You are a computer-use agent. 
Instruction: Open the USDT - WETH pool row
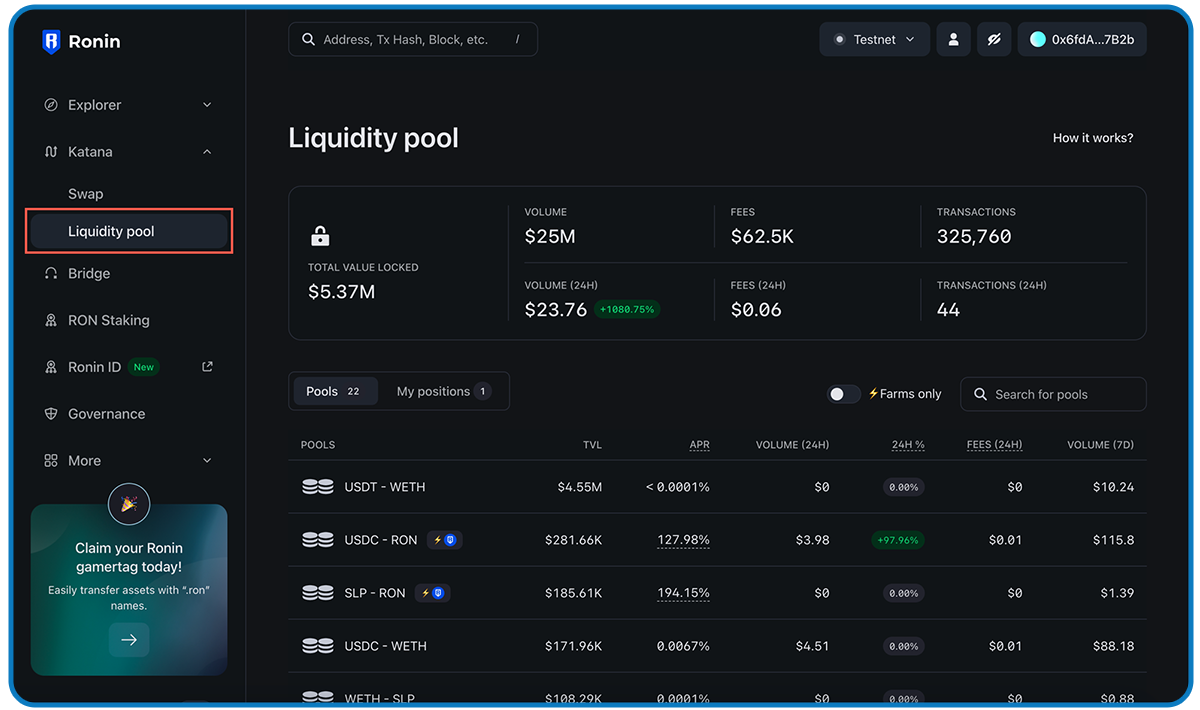coord(717,487)
